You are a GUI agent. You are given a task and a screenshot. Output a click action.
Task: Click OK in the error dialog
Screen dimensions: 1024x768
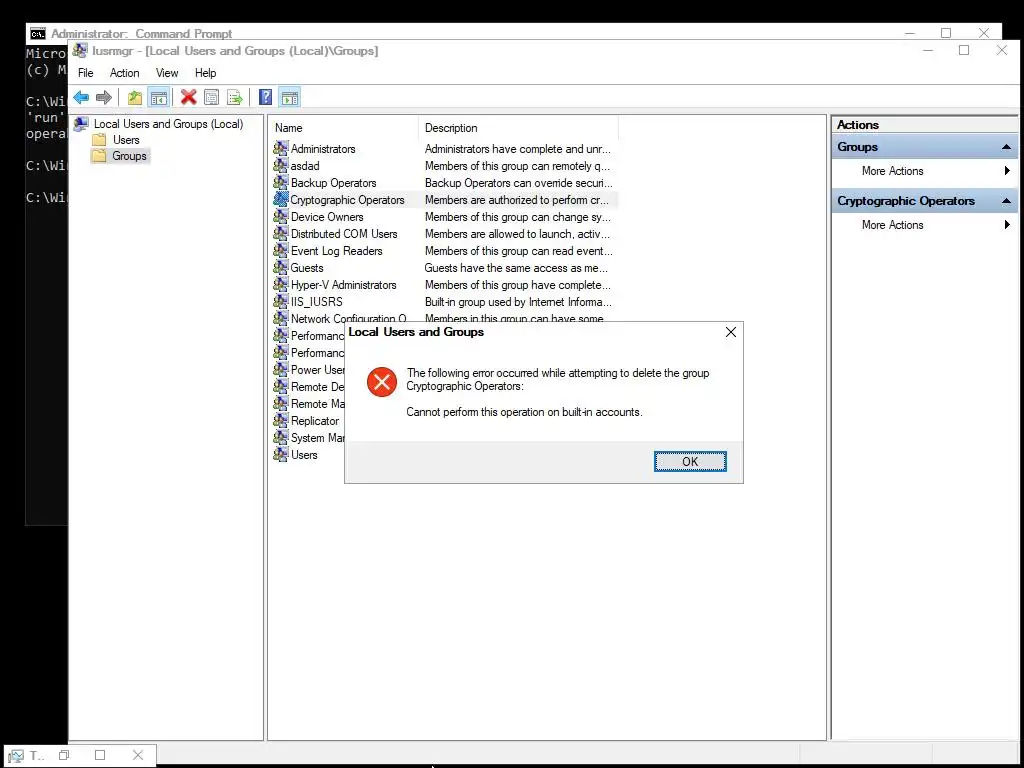(690, 462)
